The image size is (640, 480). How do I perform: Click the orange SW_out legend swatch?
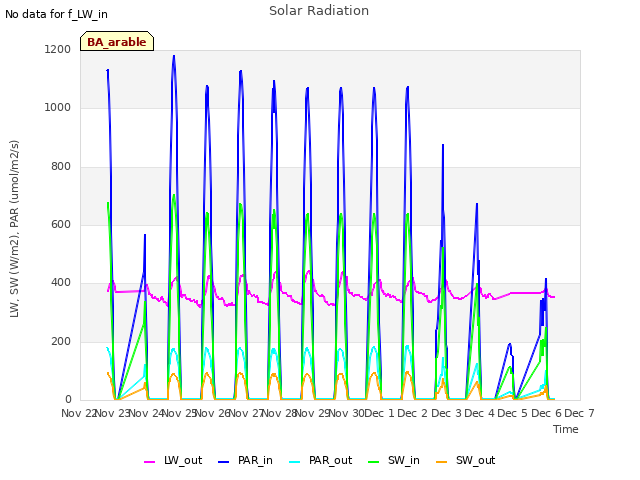click(441, 462)
